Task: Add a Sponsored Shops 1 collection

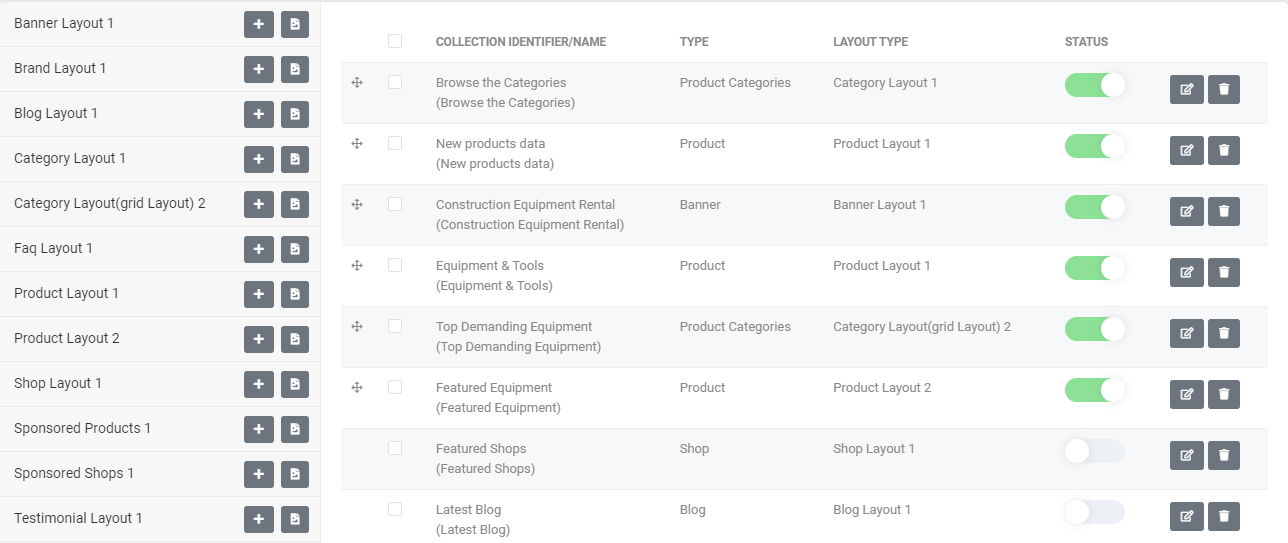Action: (258, 474)
